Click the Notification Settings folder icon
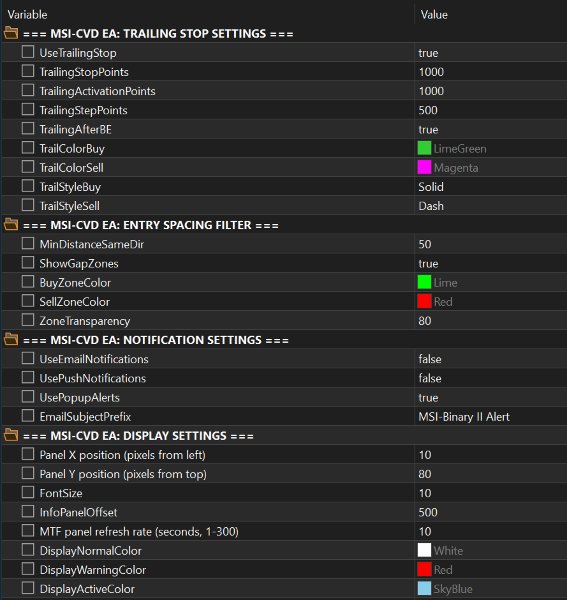This screenshot has height=600, width=567. tap(11, 339)
